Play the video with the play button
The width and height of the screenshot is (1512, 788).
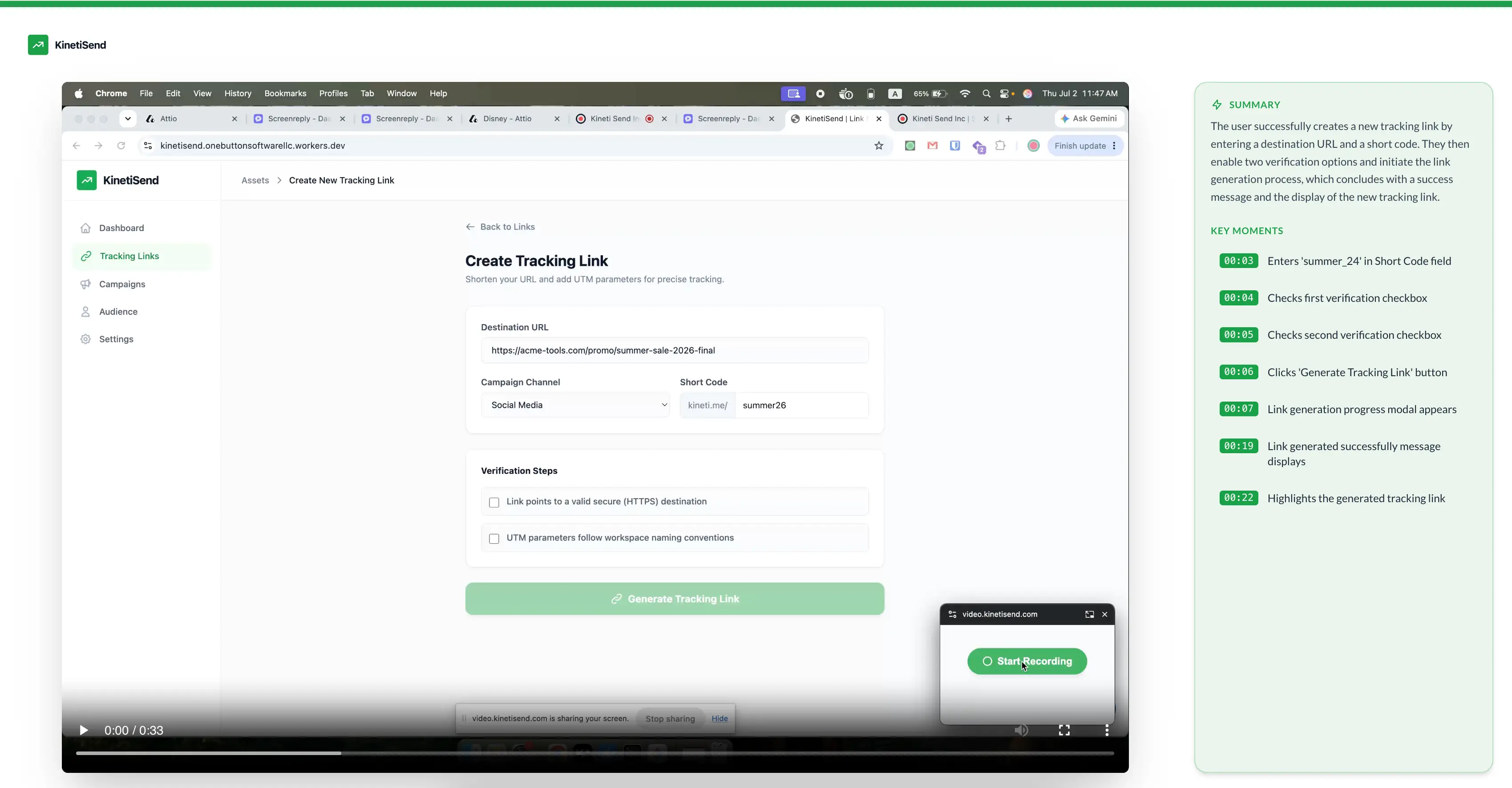[x=83, y=730]
